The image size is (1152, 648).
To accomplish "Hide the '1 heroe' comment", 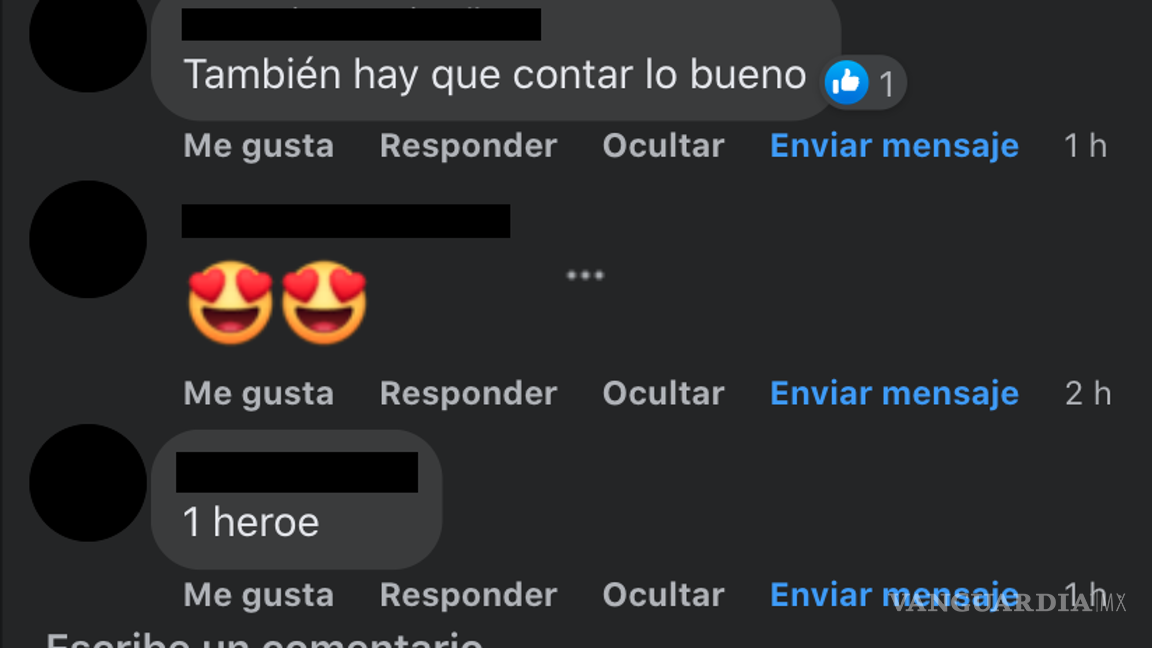I will pyautogui.click(x=663, y=594).
